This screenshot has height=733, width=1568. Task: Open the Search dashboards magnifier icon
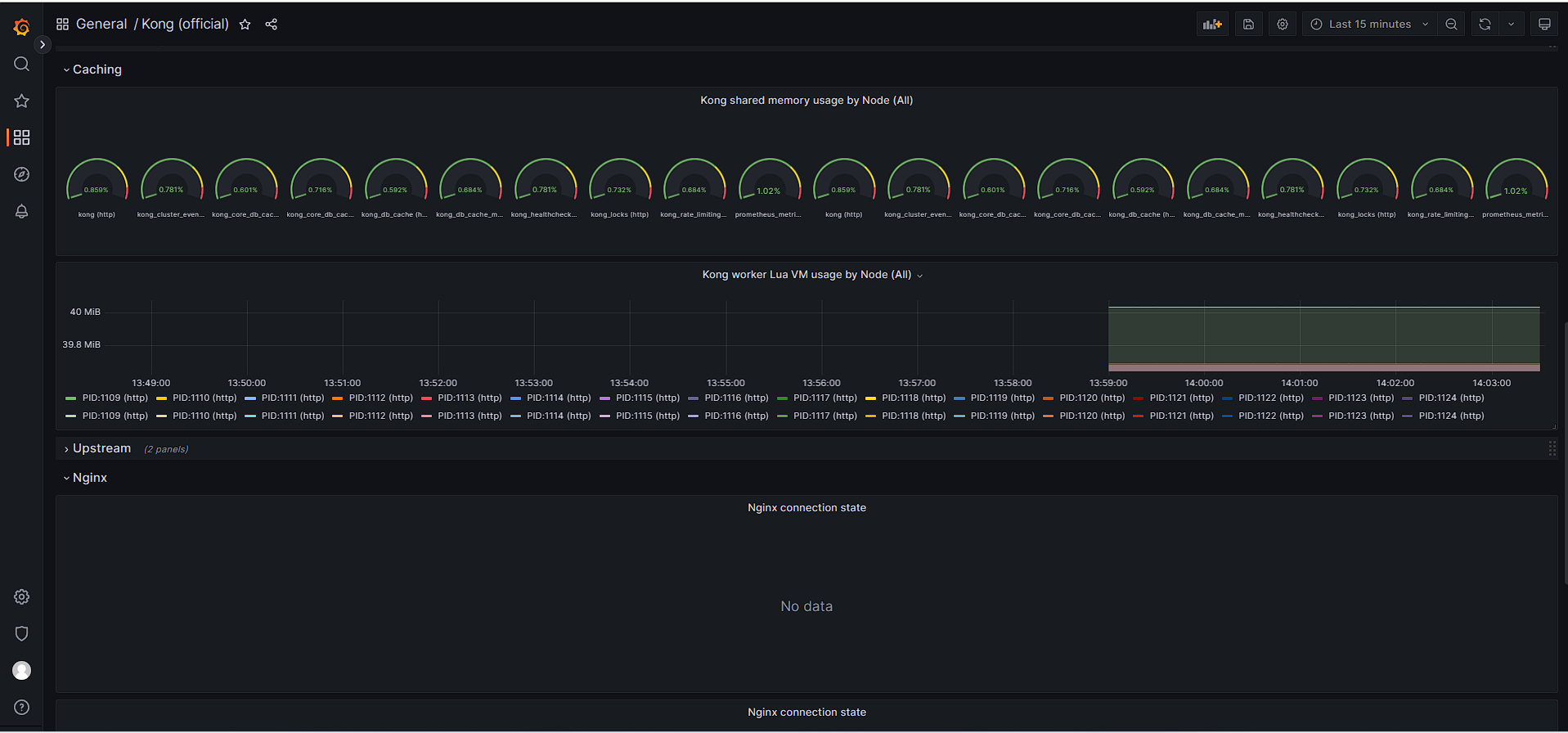[21, 64]
